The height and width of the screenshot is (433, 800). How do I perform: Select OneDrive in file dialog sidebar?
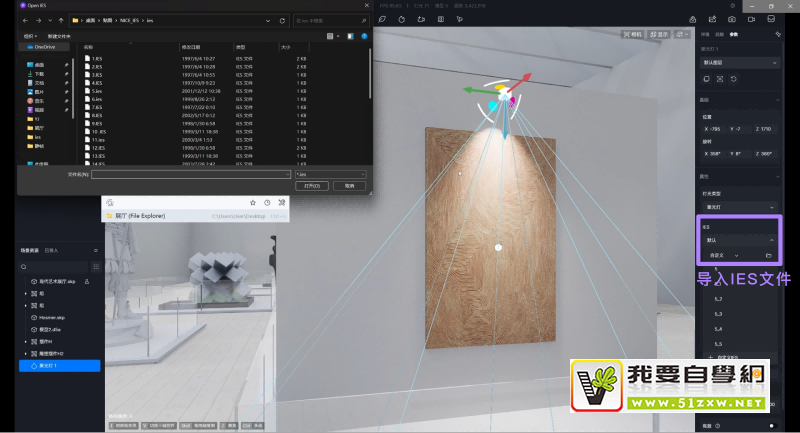click(x=45, y=47)
